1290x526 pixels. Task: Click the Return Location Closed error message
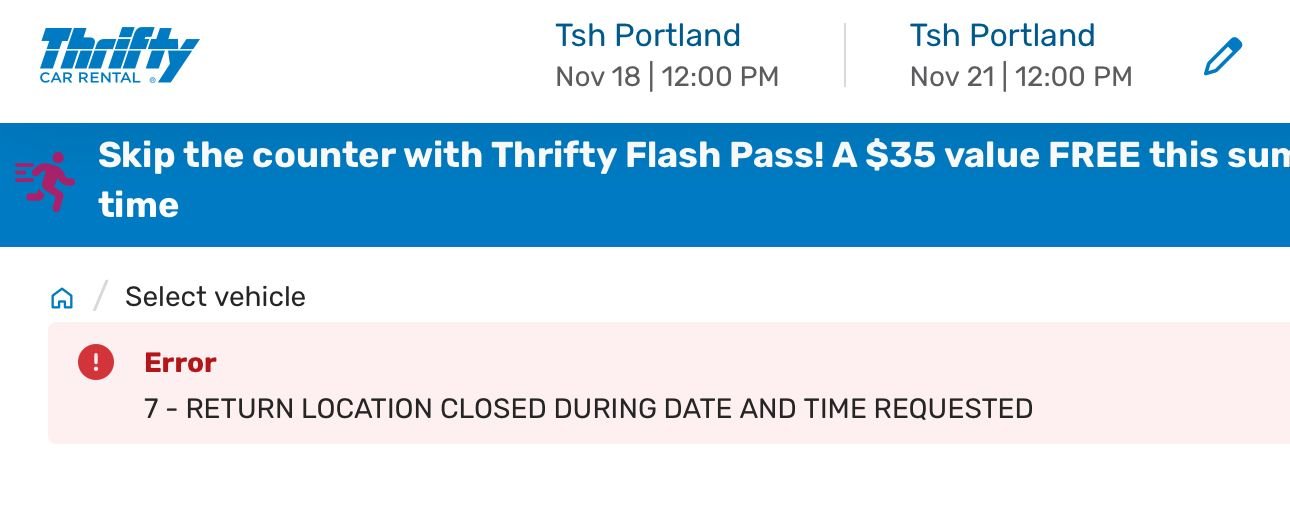588,409
